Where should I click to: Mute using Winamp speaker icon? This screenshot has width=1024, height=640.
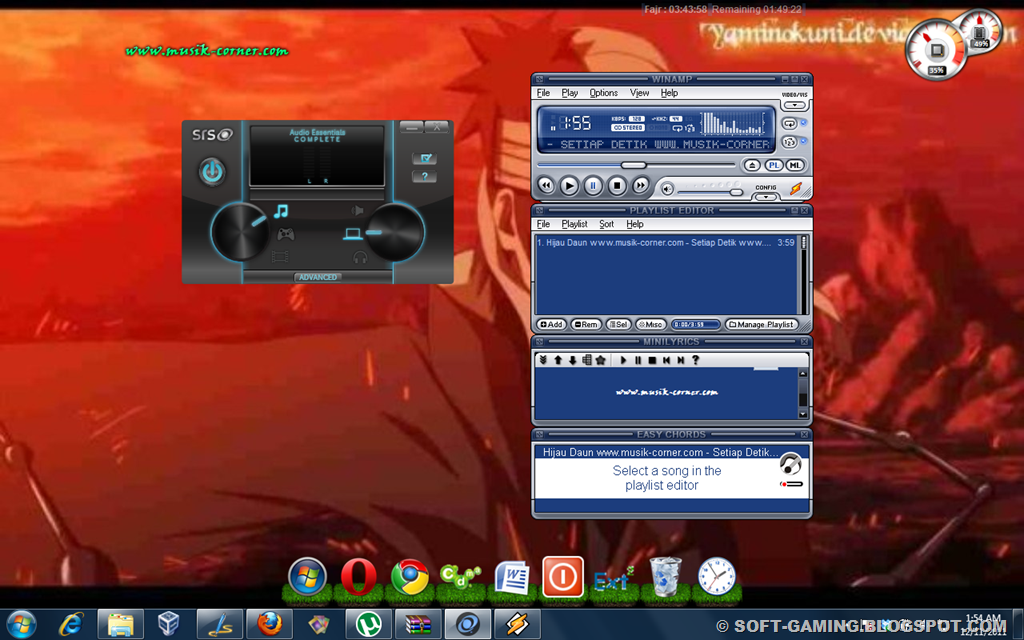(x=667, y=189)
